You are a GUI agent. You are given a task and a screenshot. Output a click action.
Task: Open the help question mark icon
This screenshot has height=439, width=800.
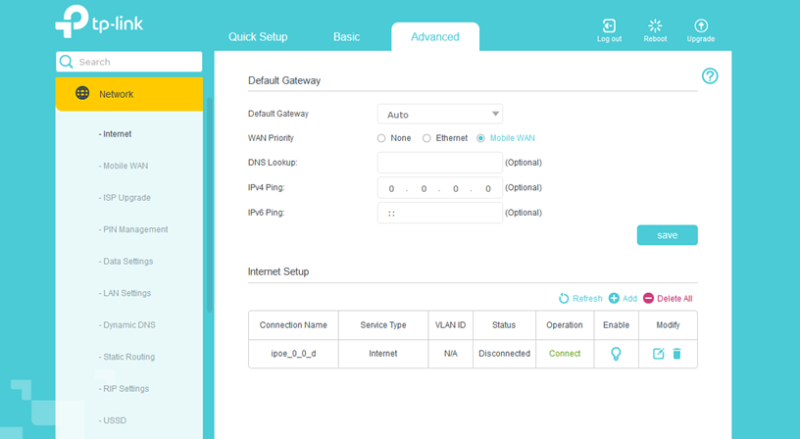(710, 76)
